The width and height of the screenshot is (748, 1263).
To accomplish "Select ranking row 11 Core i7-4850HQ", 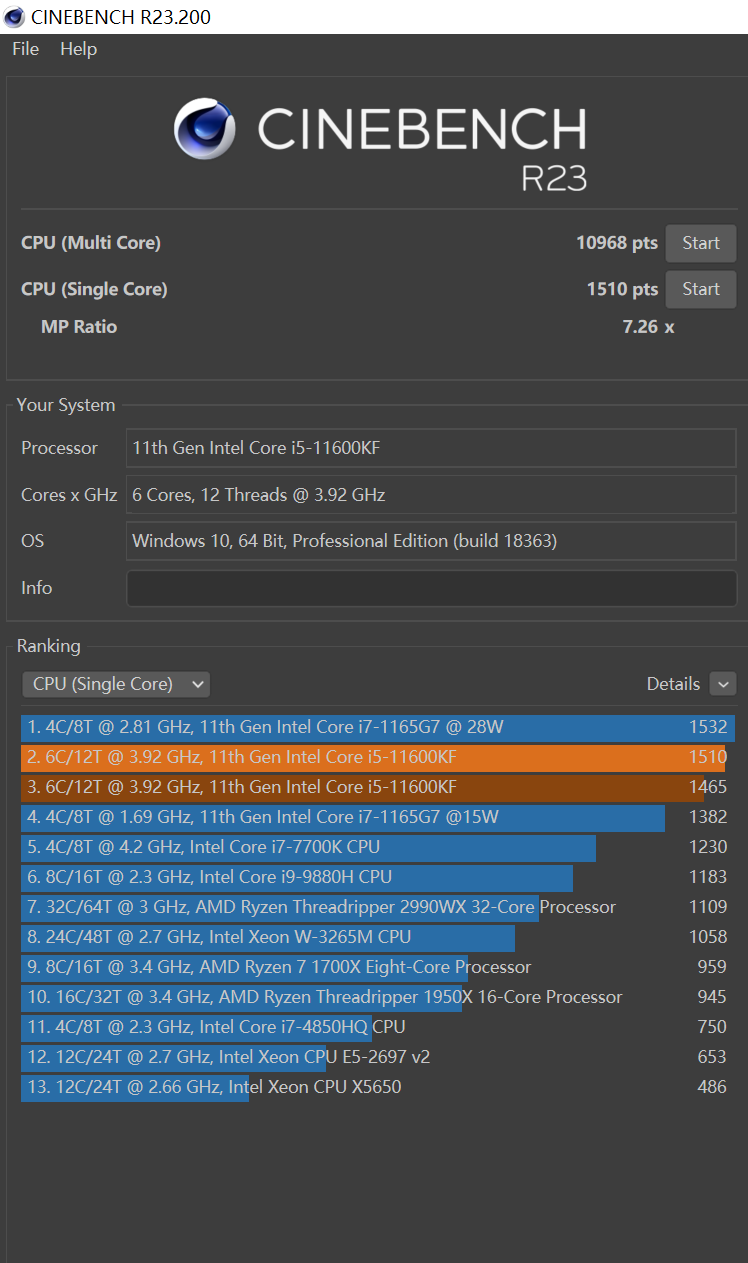I will [x=378, y=1027].
